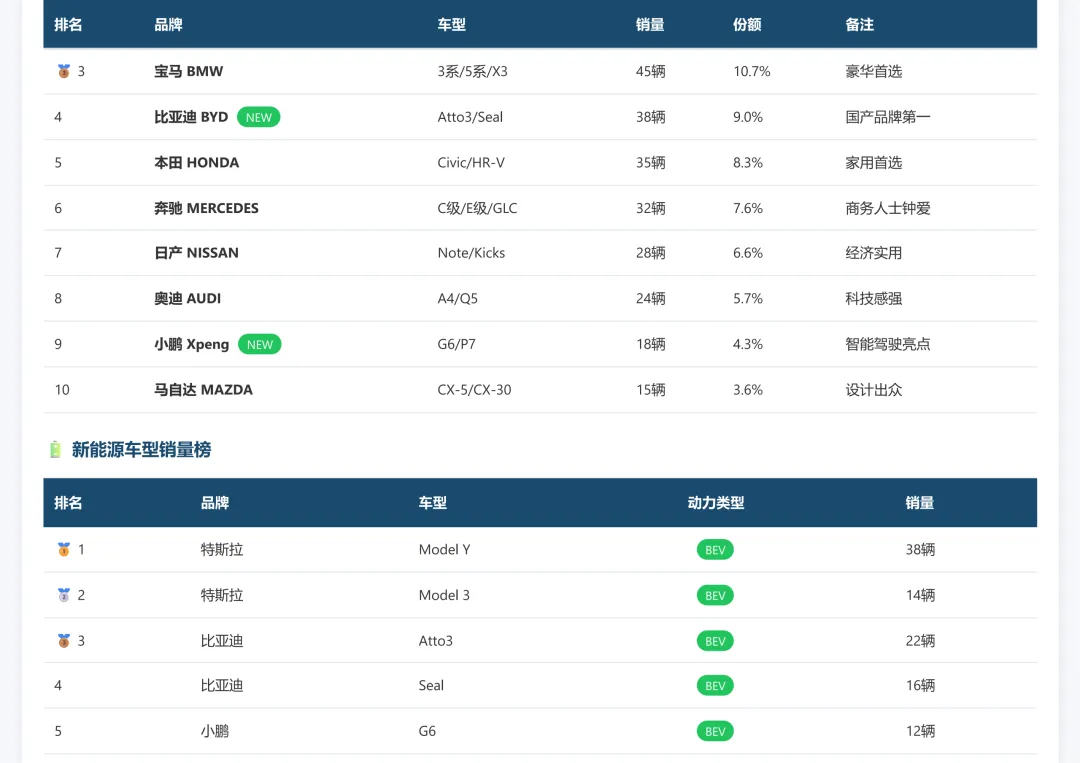
Task: Click the 销量 header in the new energy table
Action: pos(920,503)
